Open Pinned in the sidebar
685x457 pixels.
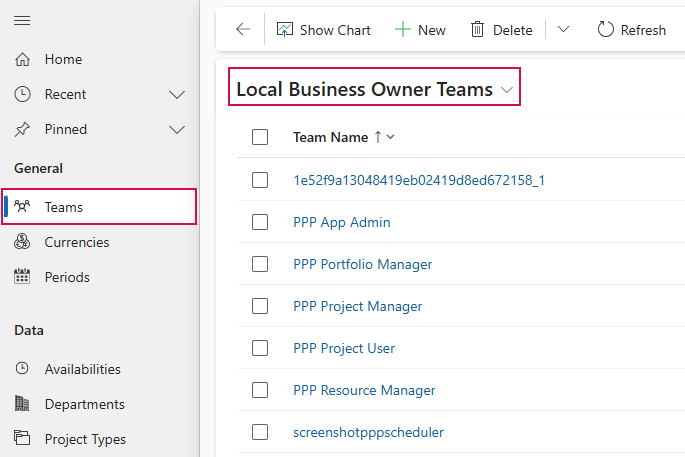[66, 129]
